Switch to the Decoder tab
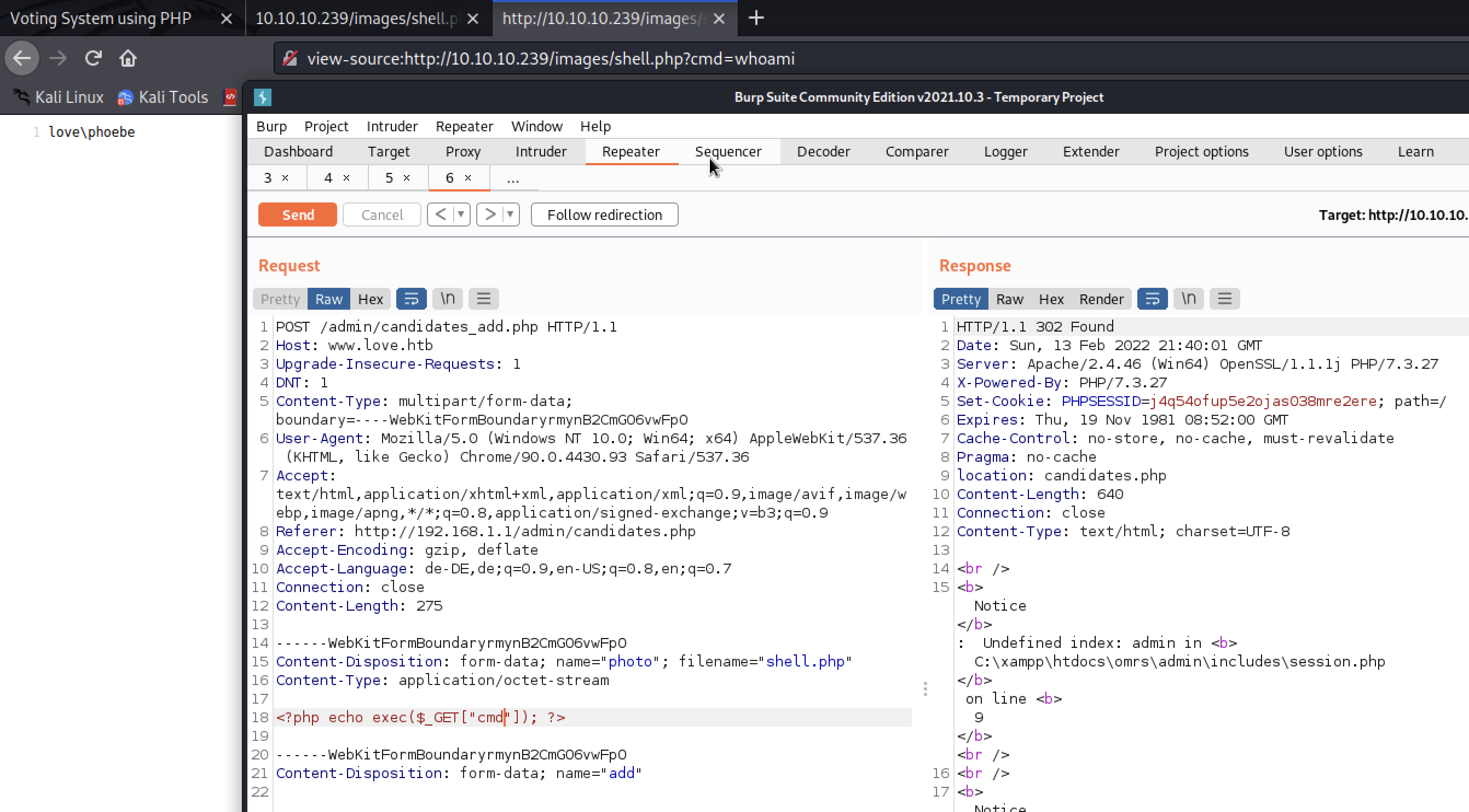This screenshot has width=1469, height=812. pyautogui.click(x=823, y=152)
